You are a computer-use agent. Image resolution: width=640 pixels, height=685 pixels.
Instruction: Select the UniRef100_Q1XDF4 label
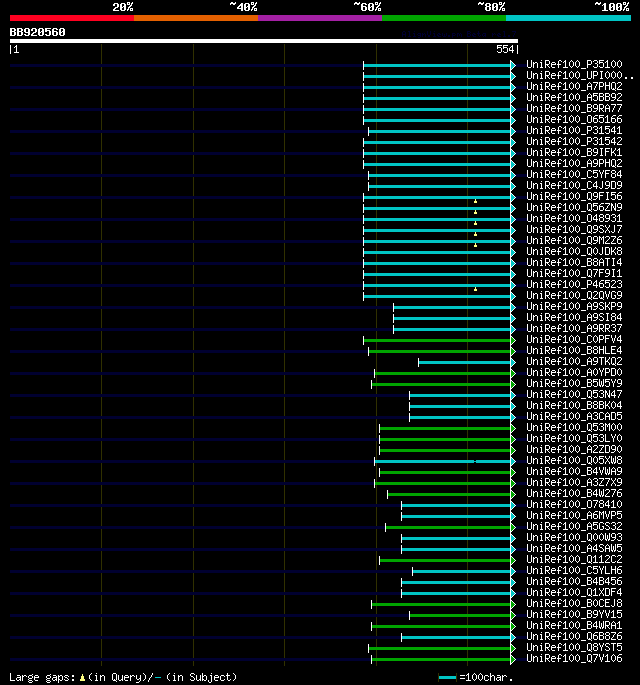pyautogui.click(x=574, y=593)
